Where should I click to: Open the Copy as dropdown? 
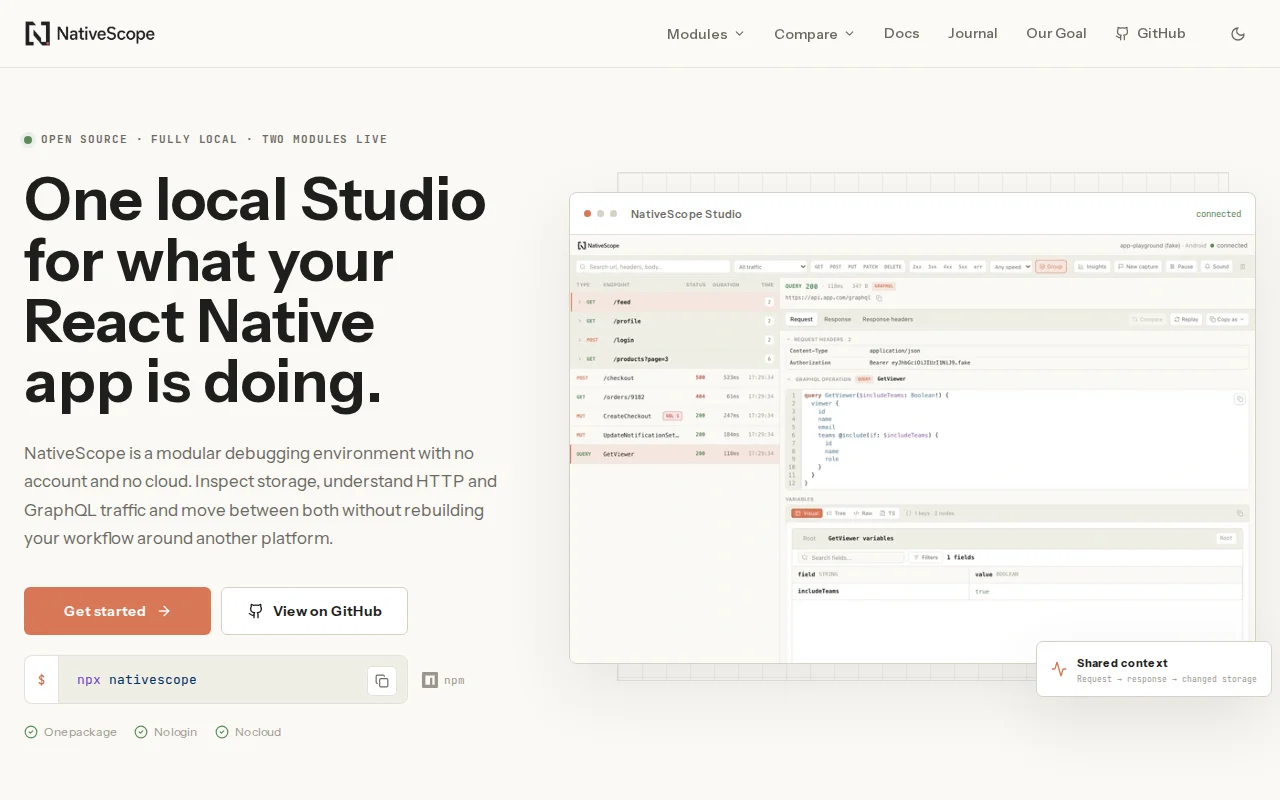tap(1227, 320)
